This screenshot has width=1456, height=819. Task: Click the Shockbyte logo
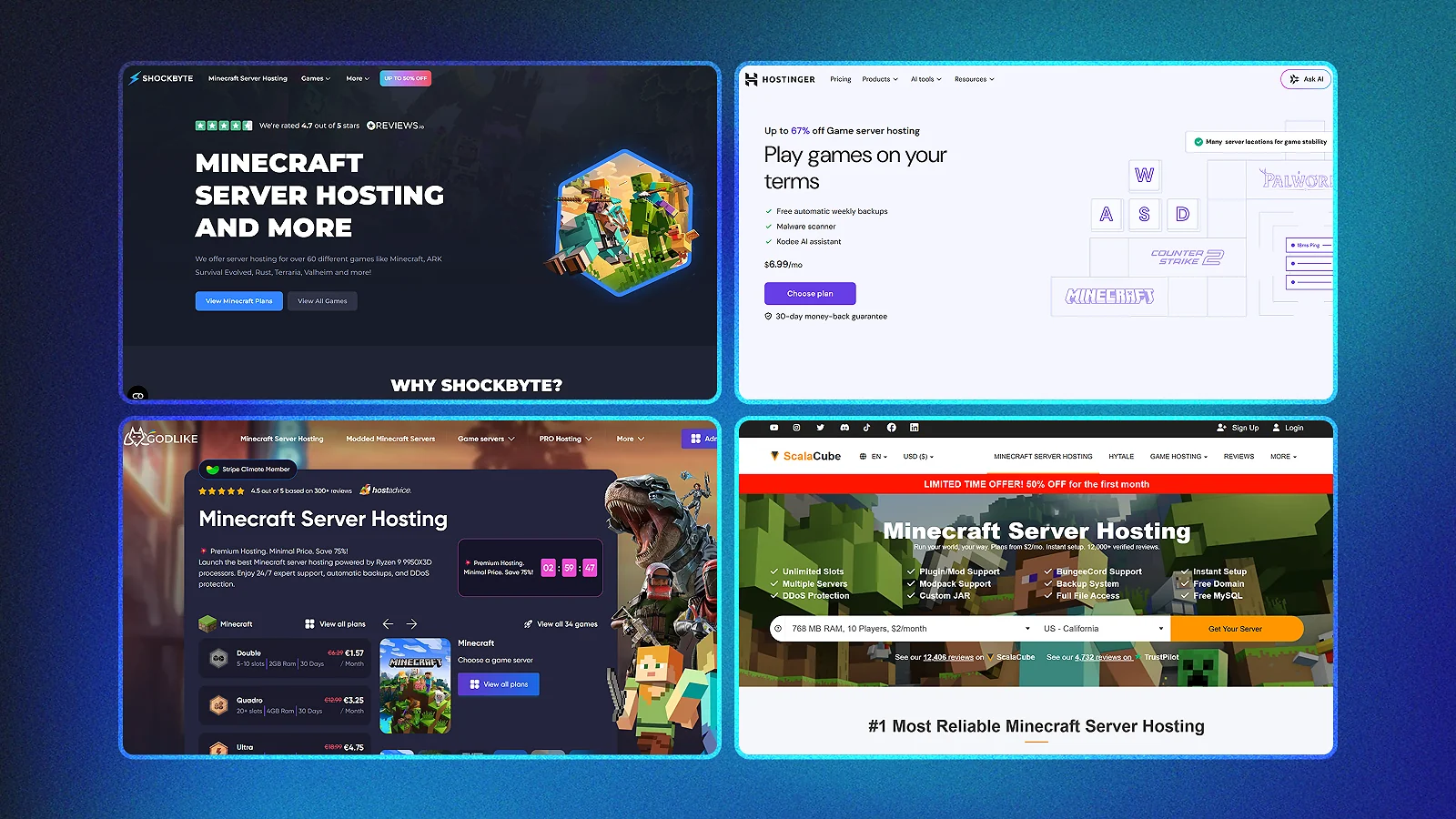[x=161, y=78]
